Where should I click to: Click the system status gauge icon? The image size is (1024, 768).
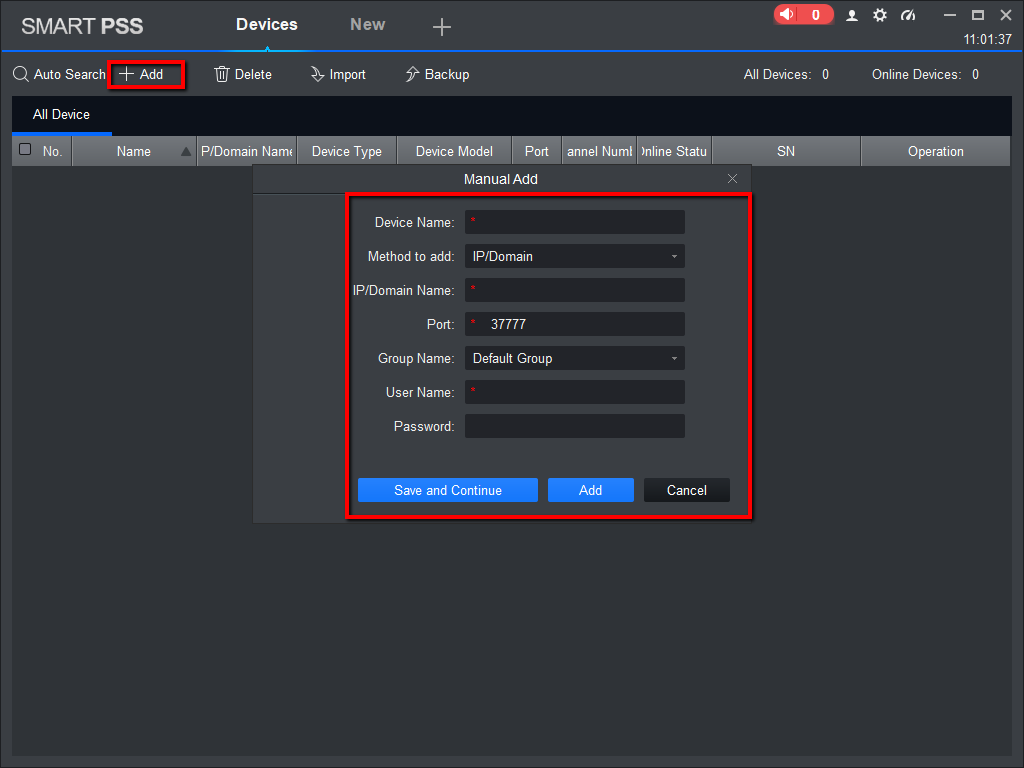(908, 15)
